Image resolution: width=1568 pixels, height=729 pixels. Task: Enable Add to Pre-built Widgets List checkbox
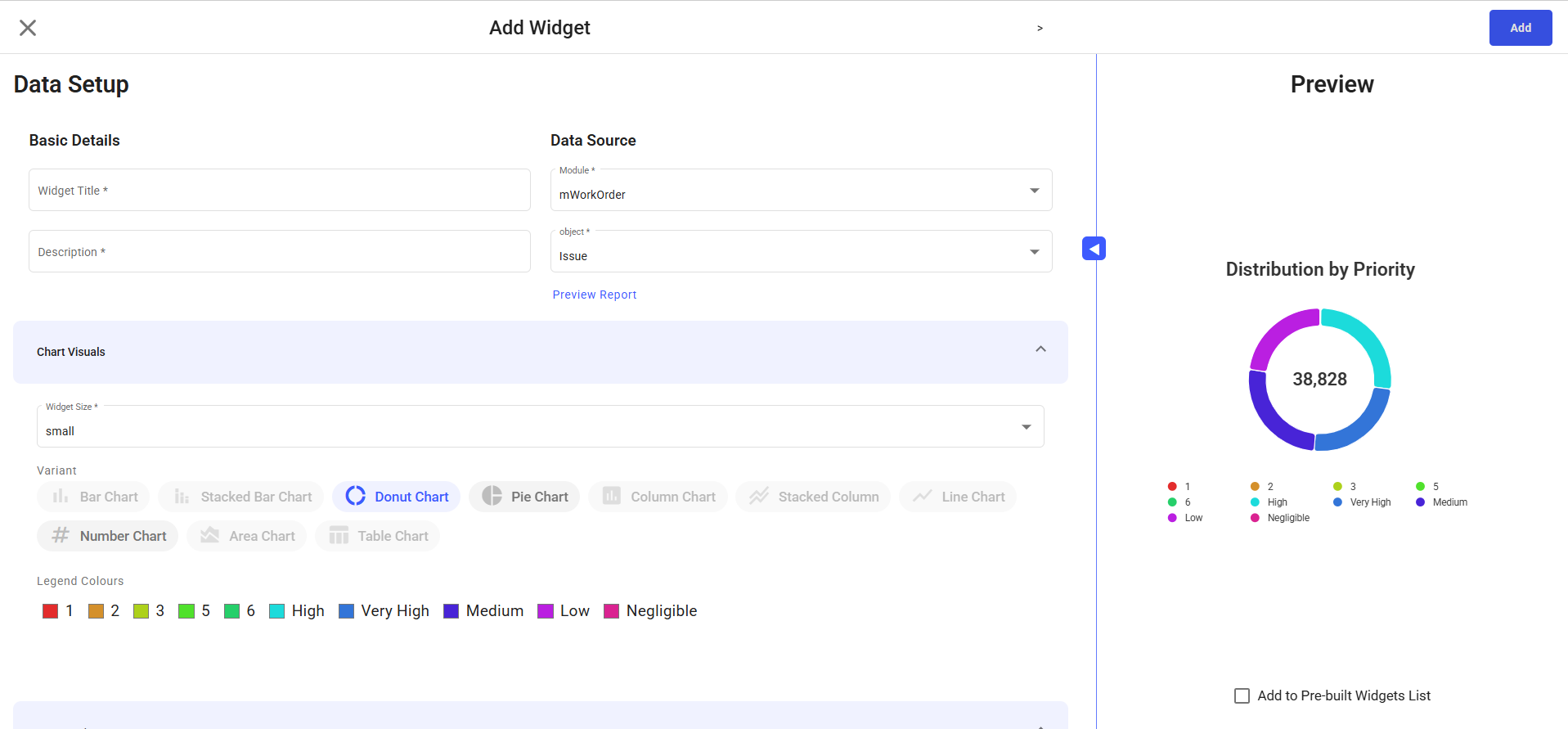coord(1242,695)
